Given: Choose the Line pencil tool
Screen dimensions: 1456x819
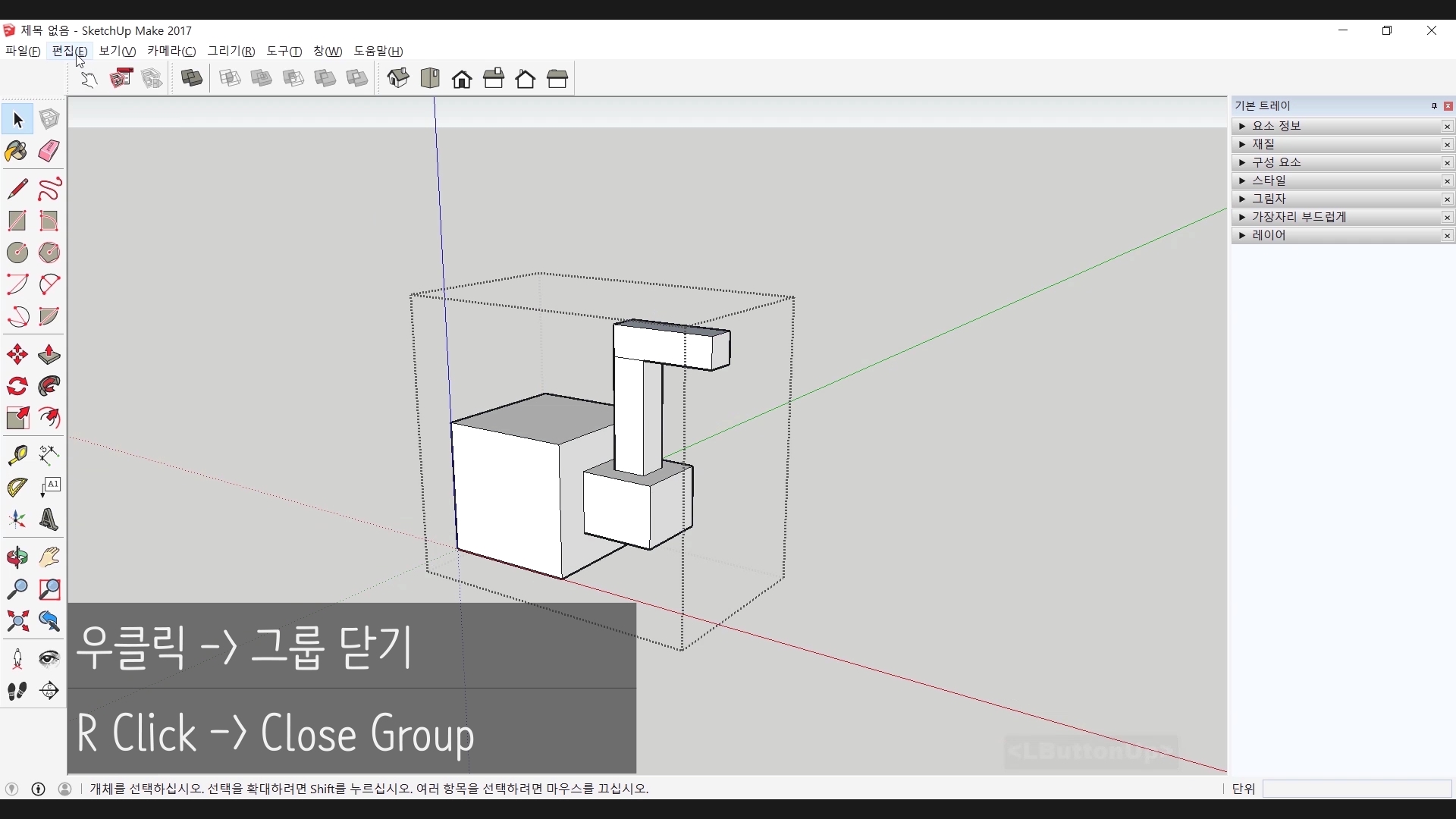Looking at the screenshot, I should [17, 189].
